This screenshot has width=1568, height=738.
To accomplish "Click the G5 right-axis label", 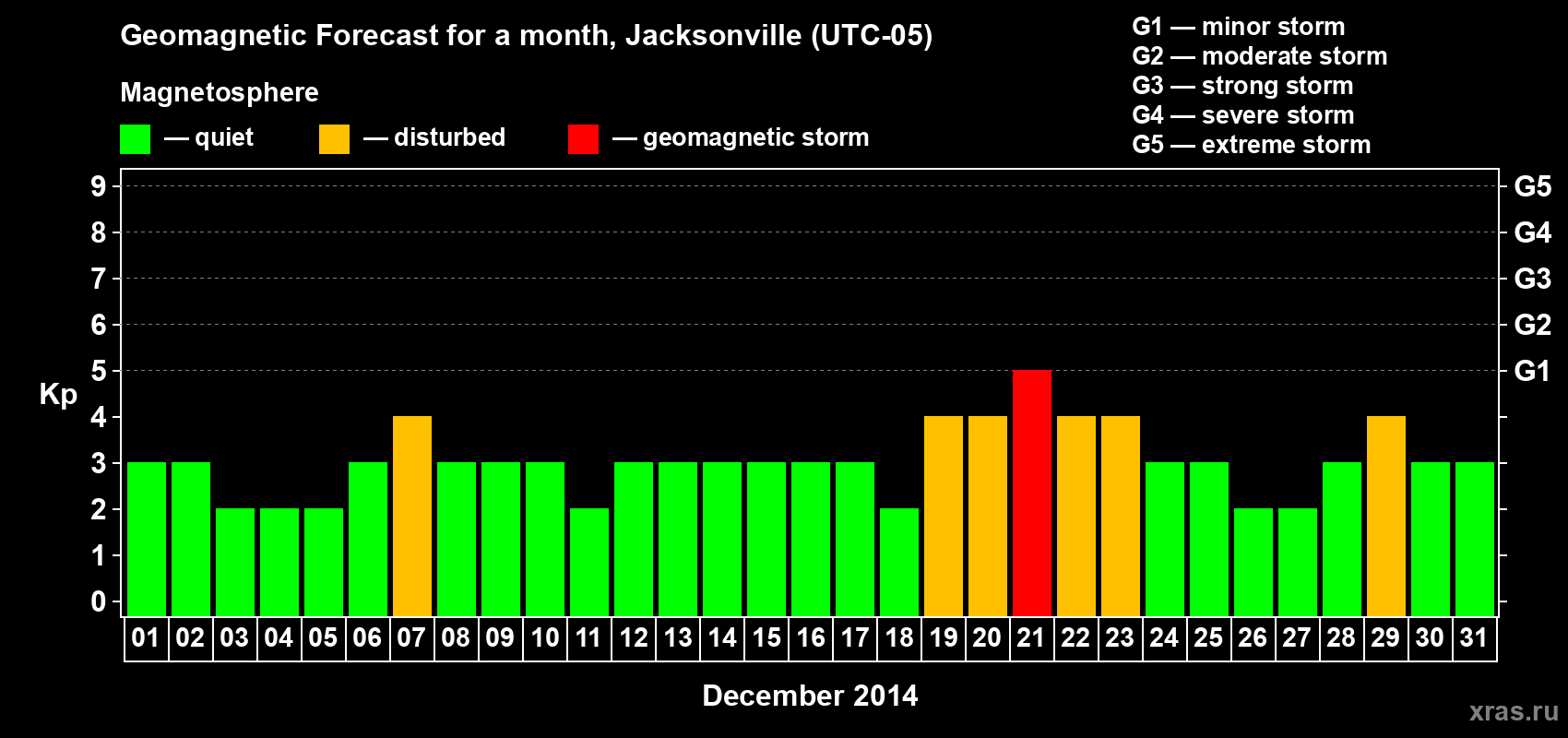I will tap(1533, 186).
